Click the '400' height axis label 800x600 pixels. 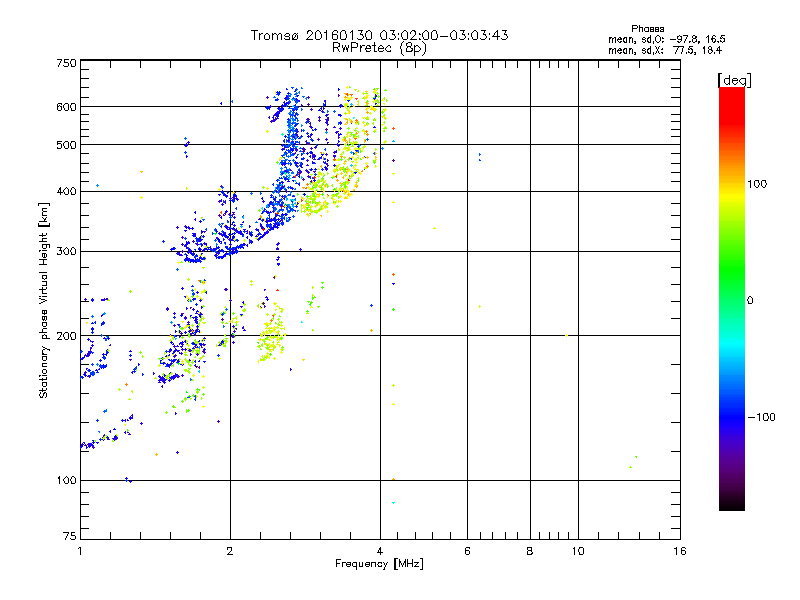(66, 191)
